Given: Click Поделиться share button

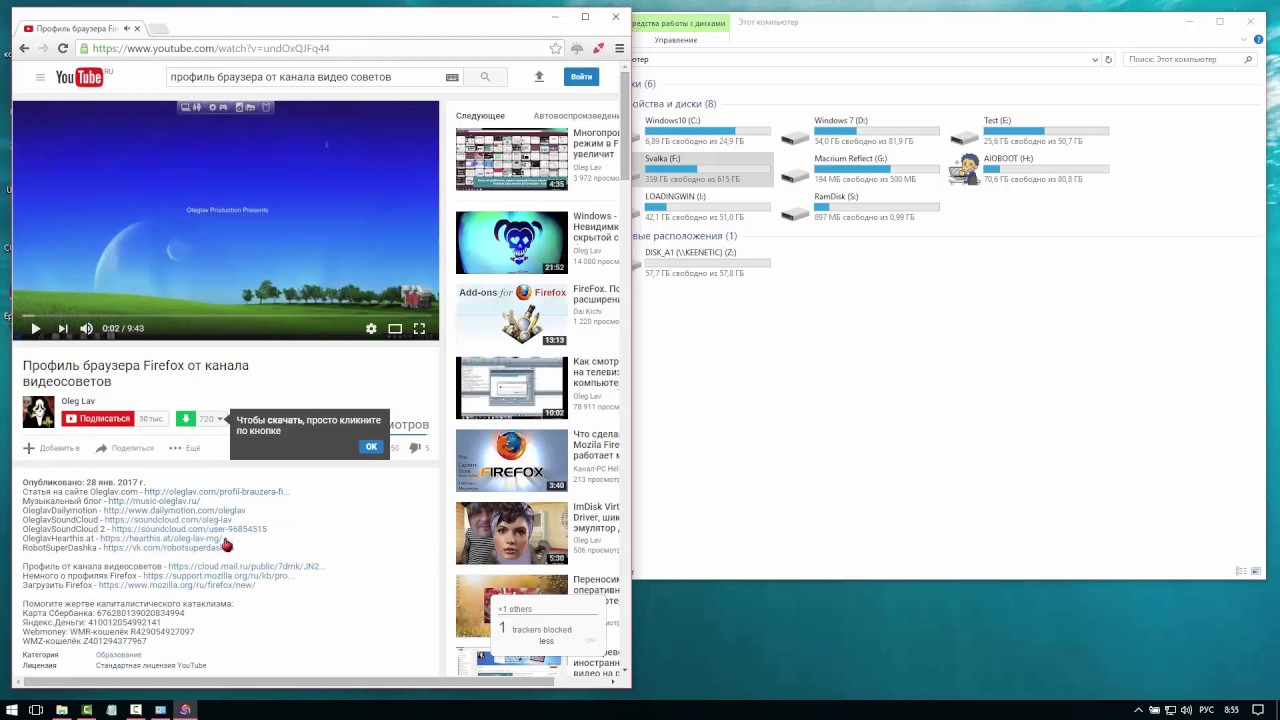Looking at the screenshot, I should [124, 448].
